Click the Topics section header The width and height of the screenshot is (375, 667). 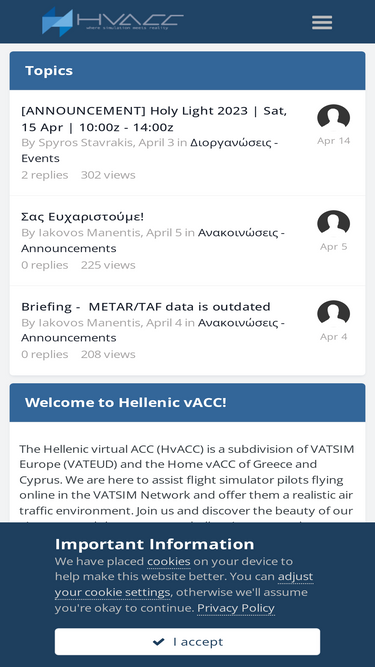tap(187, 71)
